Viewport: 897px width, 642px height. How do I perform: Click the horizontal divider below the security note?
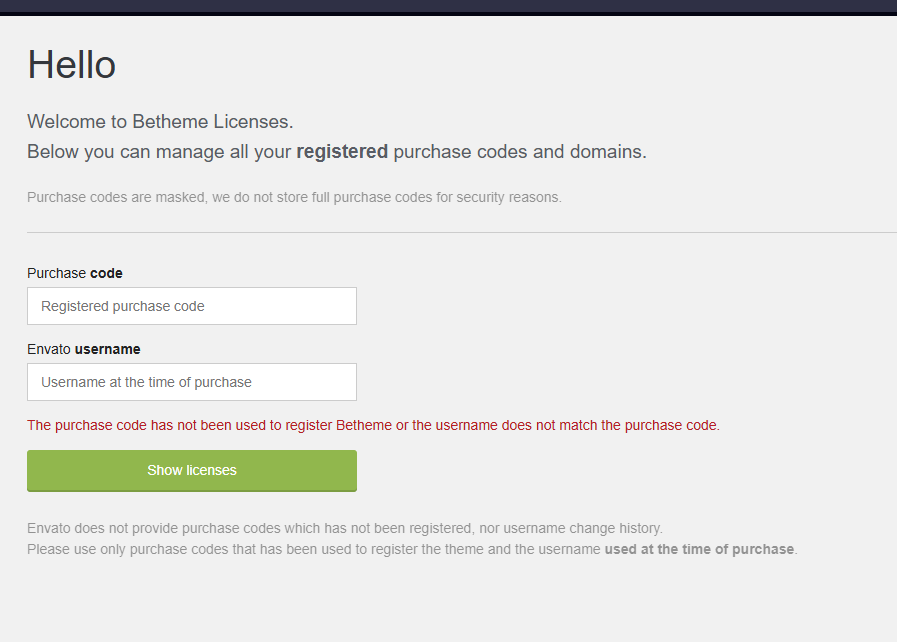tap(461, 232)
